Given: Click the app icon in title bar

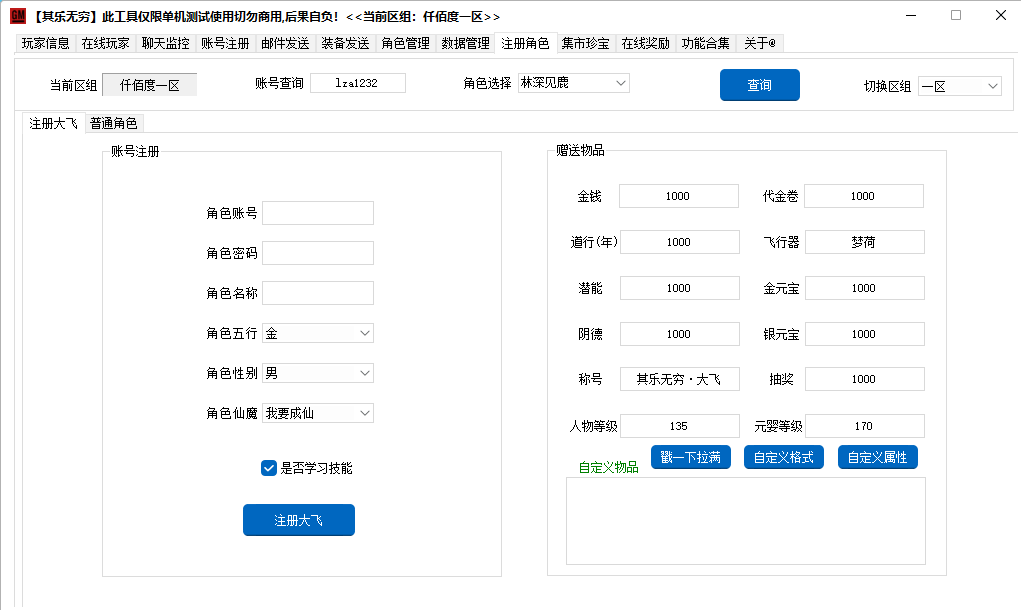Looking at the screenshot, I should pyautogui.click(x=17, y=16).
